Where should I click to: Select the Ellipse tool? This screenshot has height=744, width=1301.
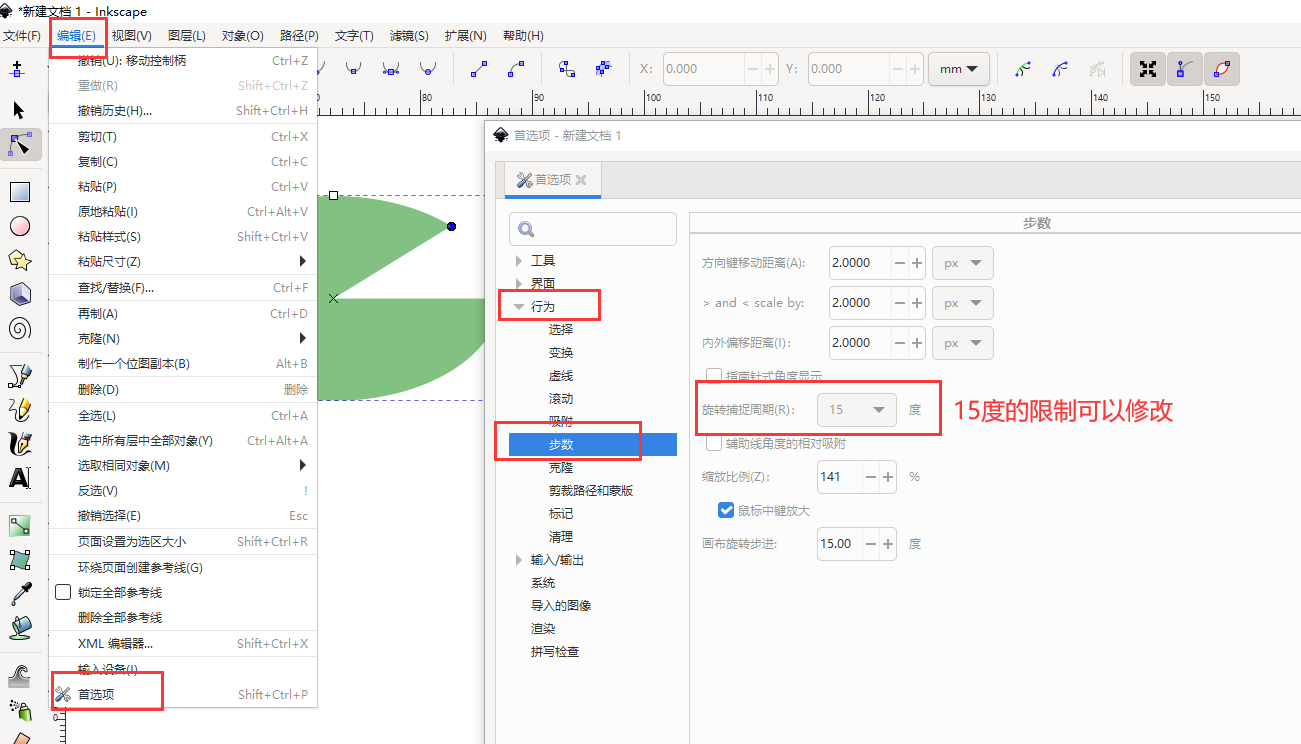click(x=19, y=226)
